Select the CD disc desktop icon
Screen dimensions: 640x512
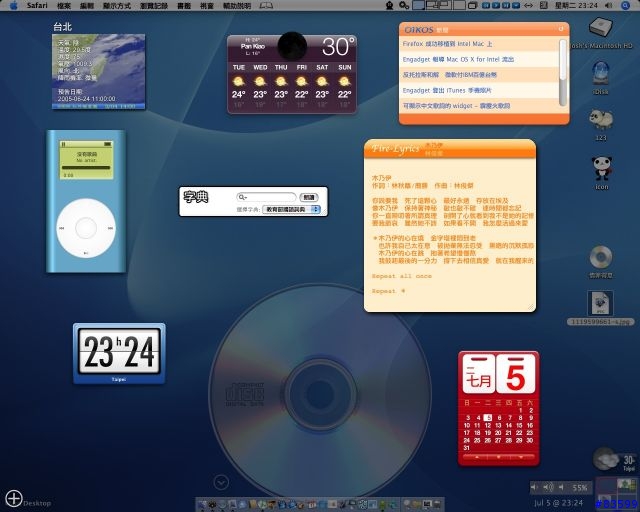click(601, 257)
